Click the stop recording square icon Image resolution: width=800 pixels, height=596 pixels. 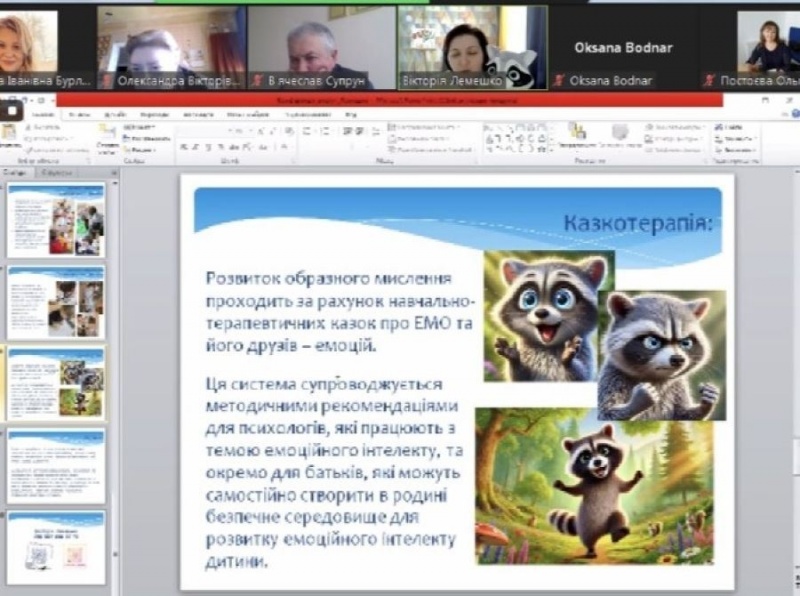click(x=11, y=110)
